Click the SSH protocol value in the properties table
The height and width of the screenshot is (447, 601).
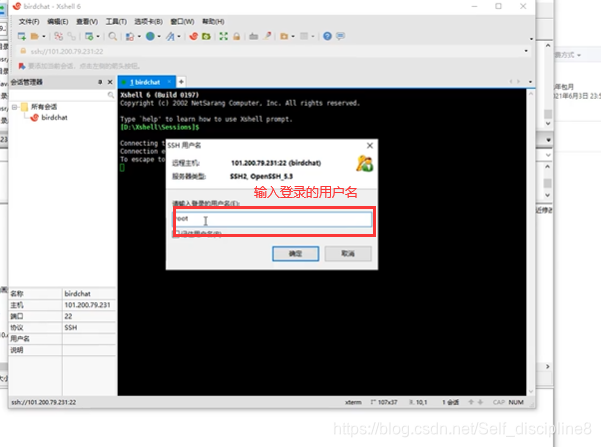71,328
